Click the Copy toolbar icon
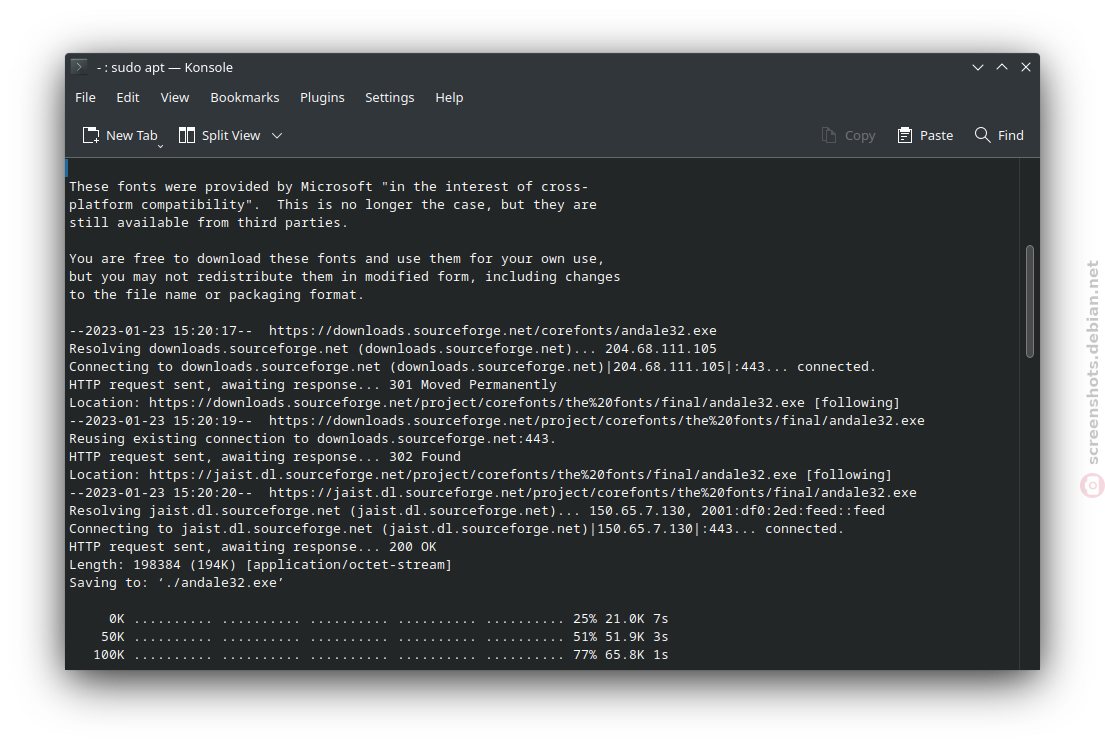The width and height of the screenshot is (1105, 747). (x=829, y=135)
